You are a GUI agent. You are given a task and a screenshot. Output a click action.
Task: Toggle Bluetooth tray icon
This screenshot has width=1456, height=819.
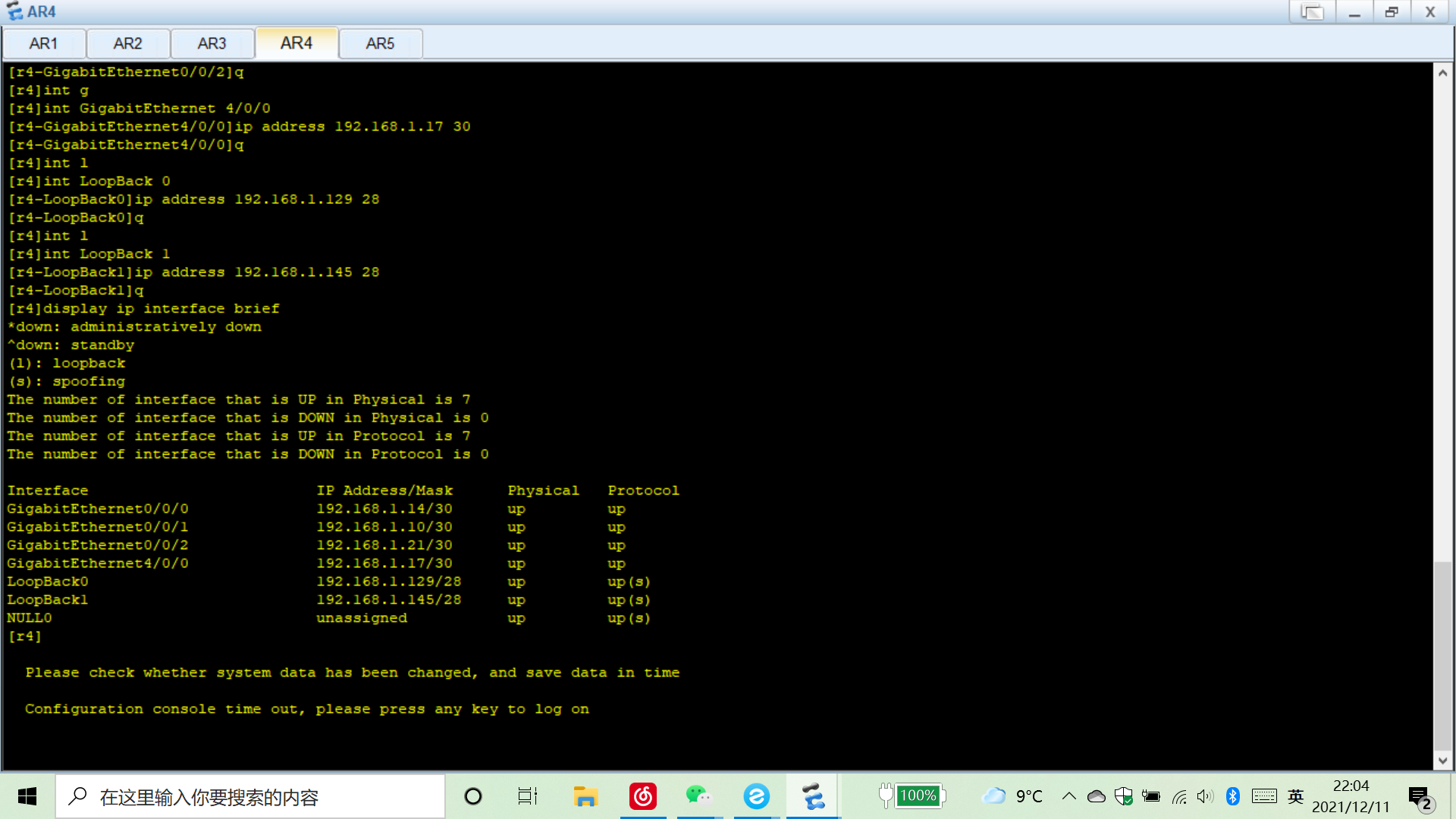(1233, 796)
